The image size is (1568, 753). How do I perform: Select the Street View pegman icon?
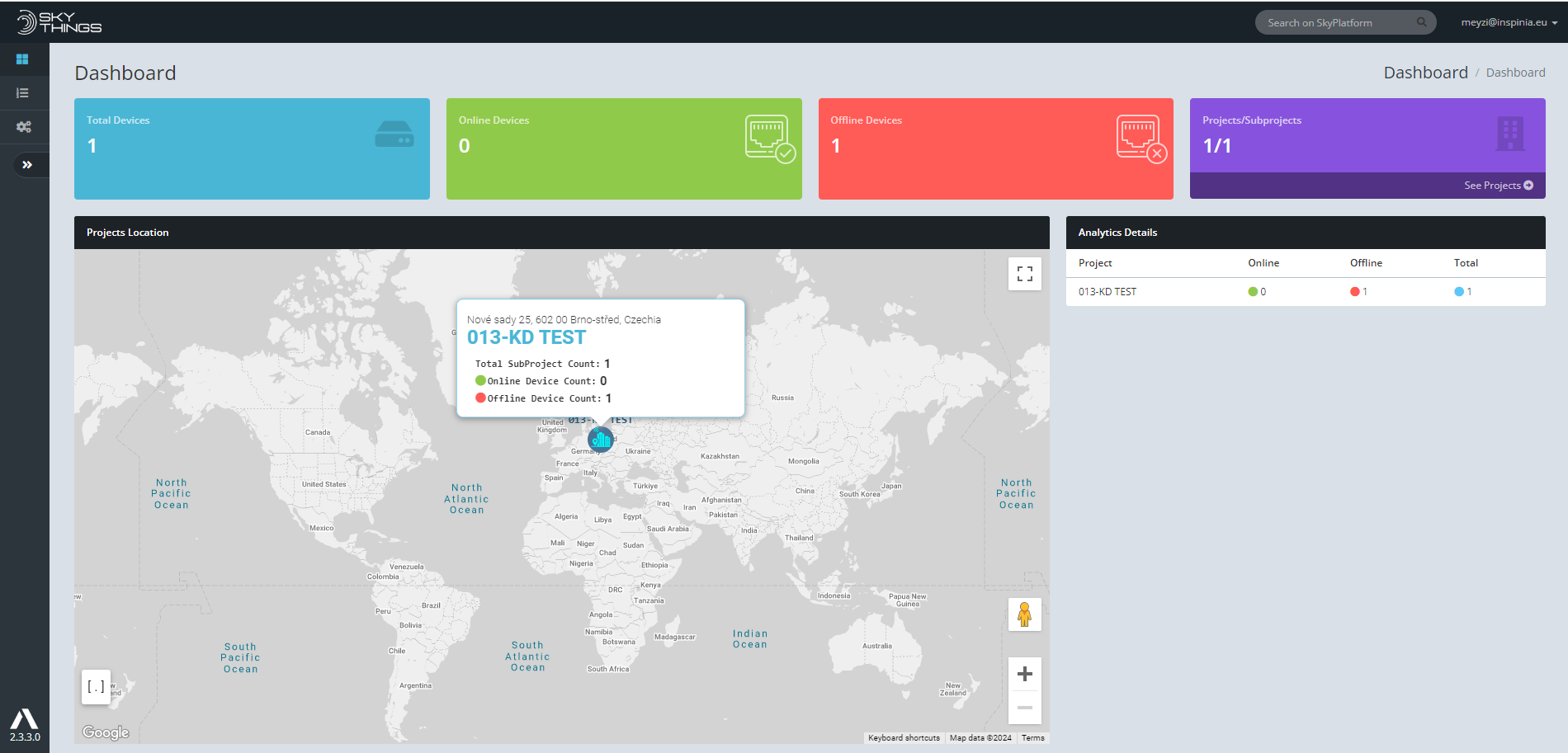click(1025, 614)
